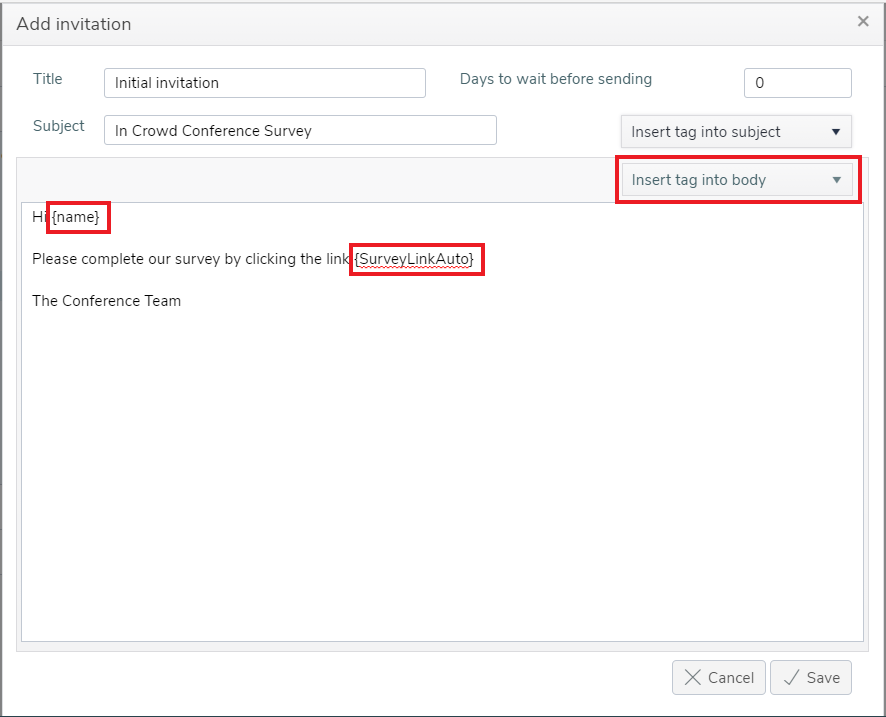The height and width of the screenshot is (717, 886).
Task: Close the Add invitation dialog
Action: tap(863, 21)
